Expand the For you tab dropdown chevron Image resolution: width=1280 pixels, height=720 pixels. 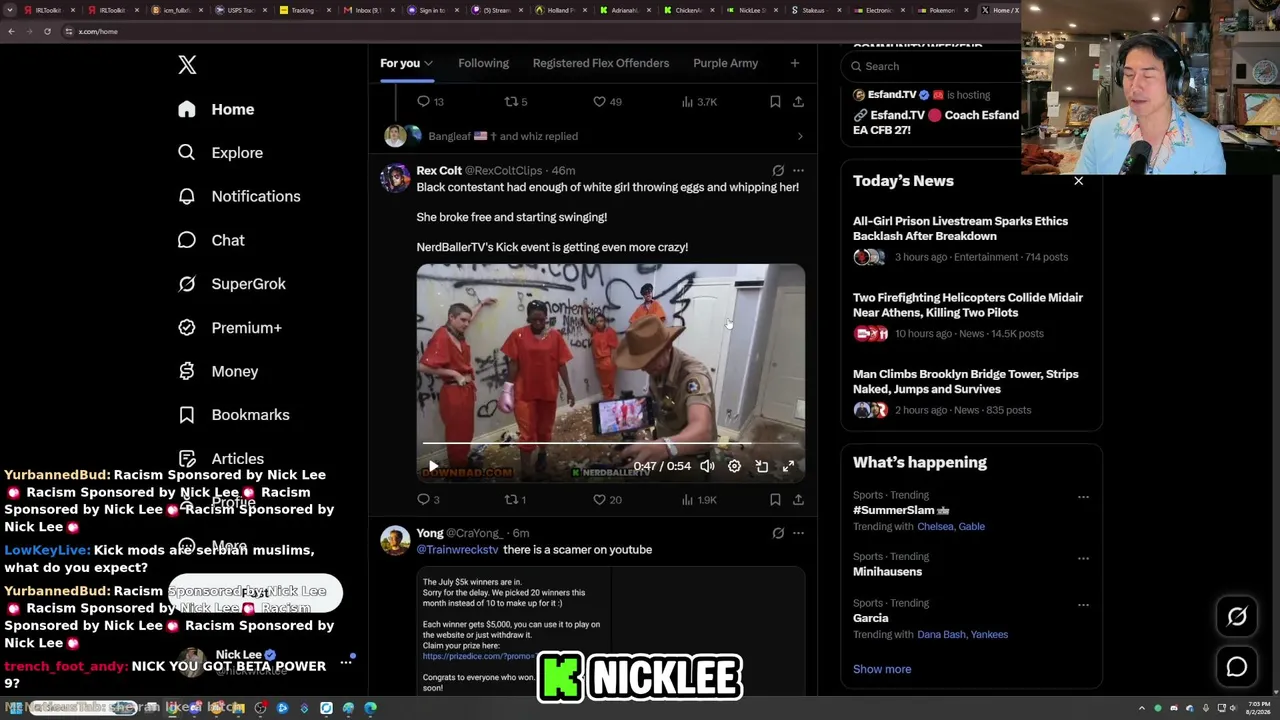pyautogui.click(x=428, y=64)
